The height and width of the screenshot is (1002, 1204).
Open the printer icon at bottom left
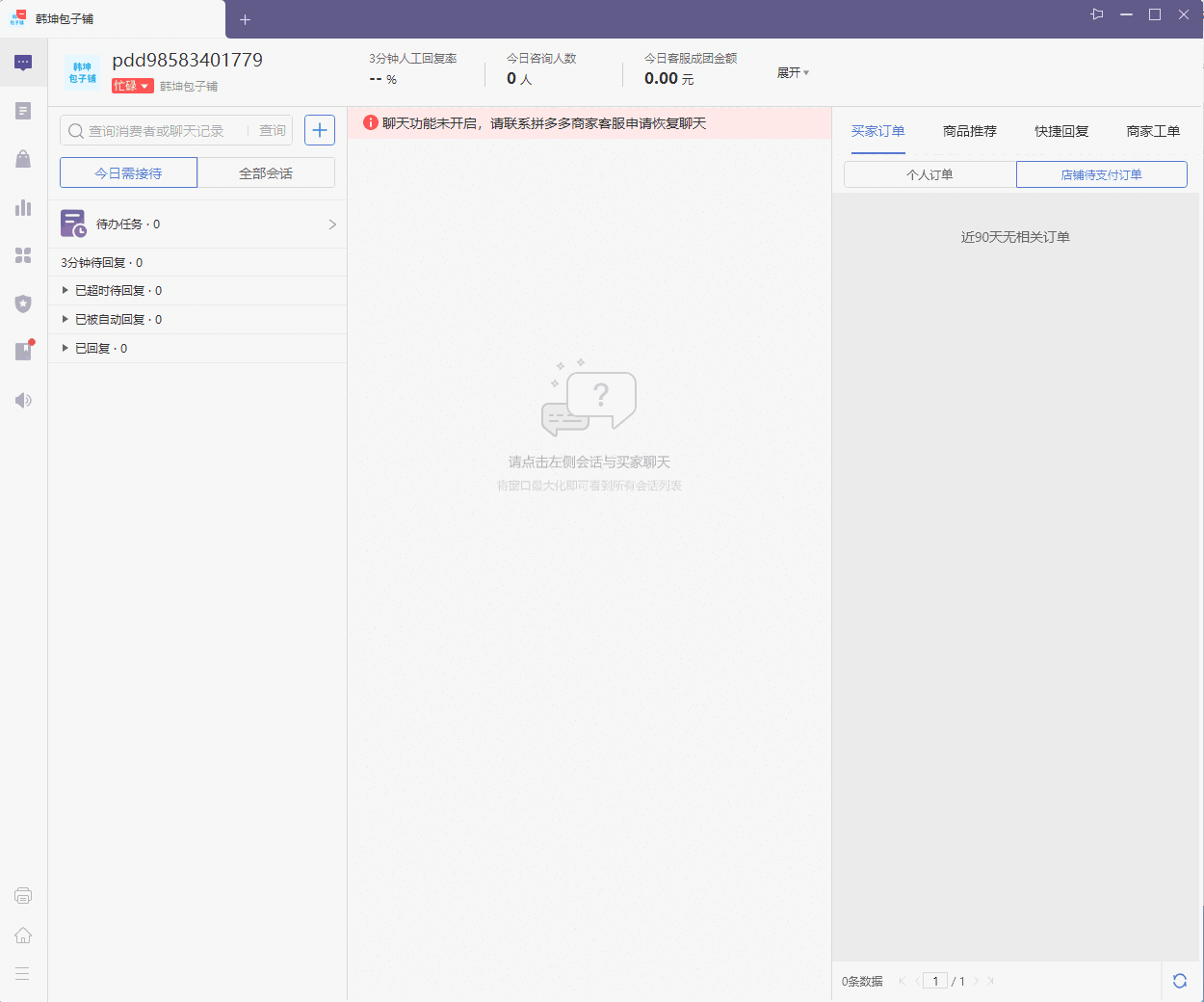[x=22, y=895]
